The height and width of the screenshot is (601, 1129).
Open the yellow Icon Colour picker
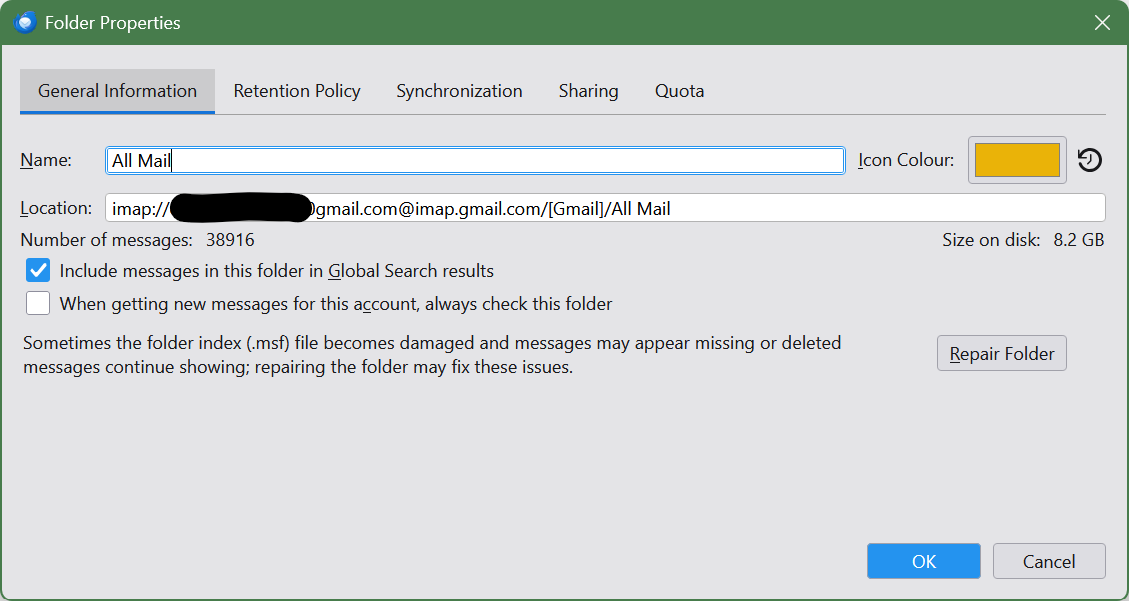click(1017, 160)
